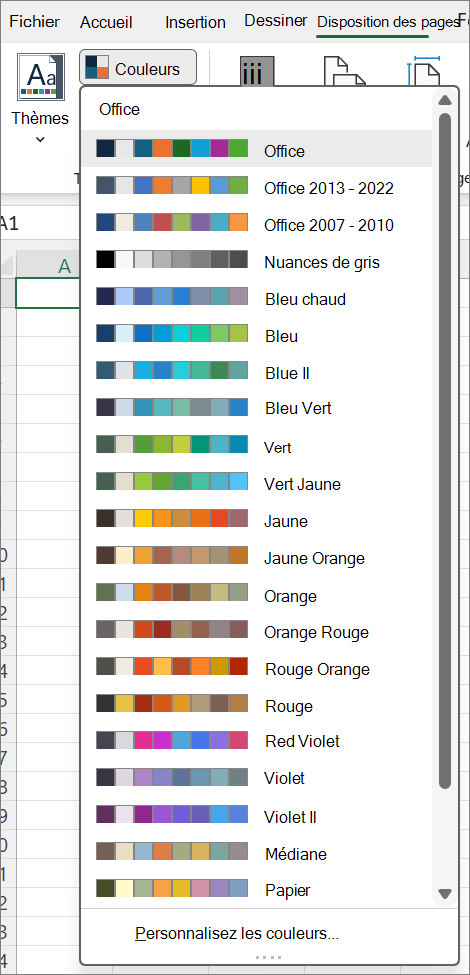Select the Rouge Orange color set
Image resolution: width=470 pixels, height=975 pixels.
click(257, 668)
